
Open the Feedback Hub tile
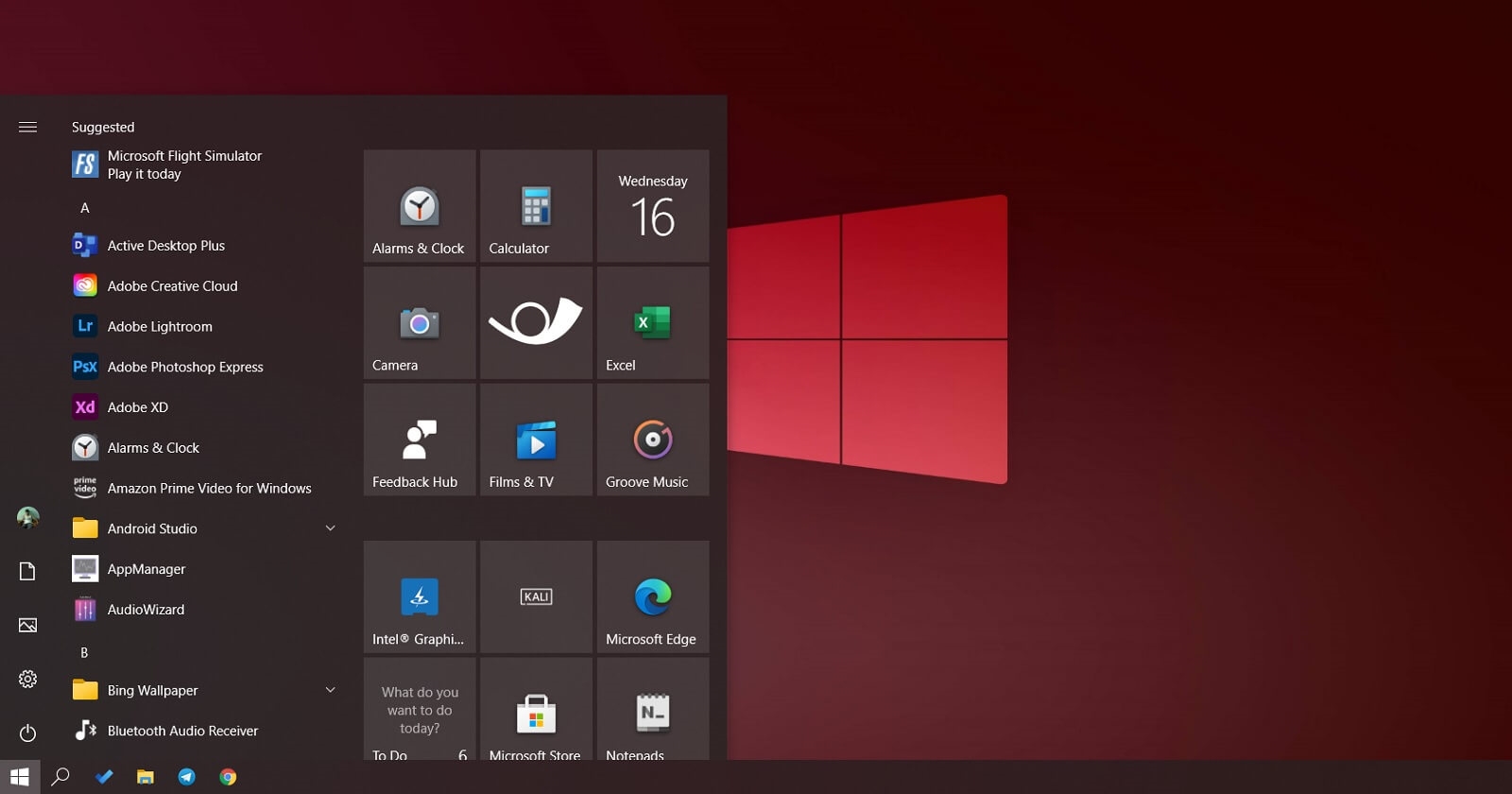click(x=420, y=440)
